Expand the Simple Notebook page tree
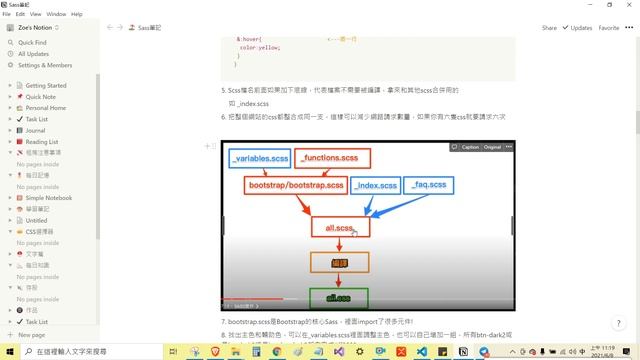 pyautogui.click(x=10, y=198)
